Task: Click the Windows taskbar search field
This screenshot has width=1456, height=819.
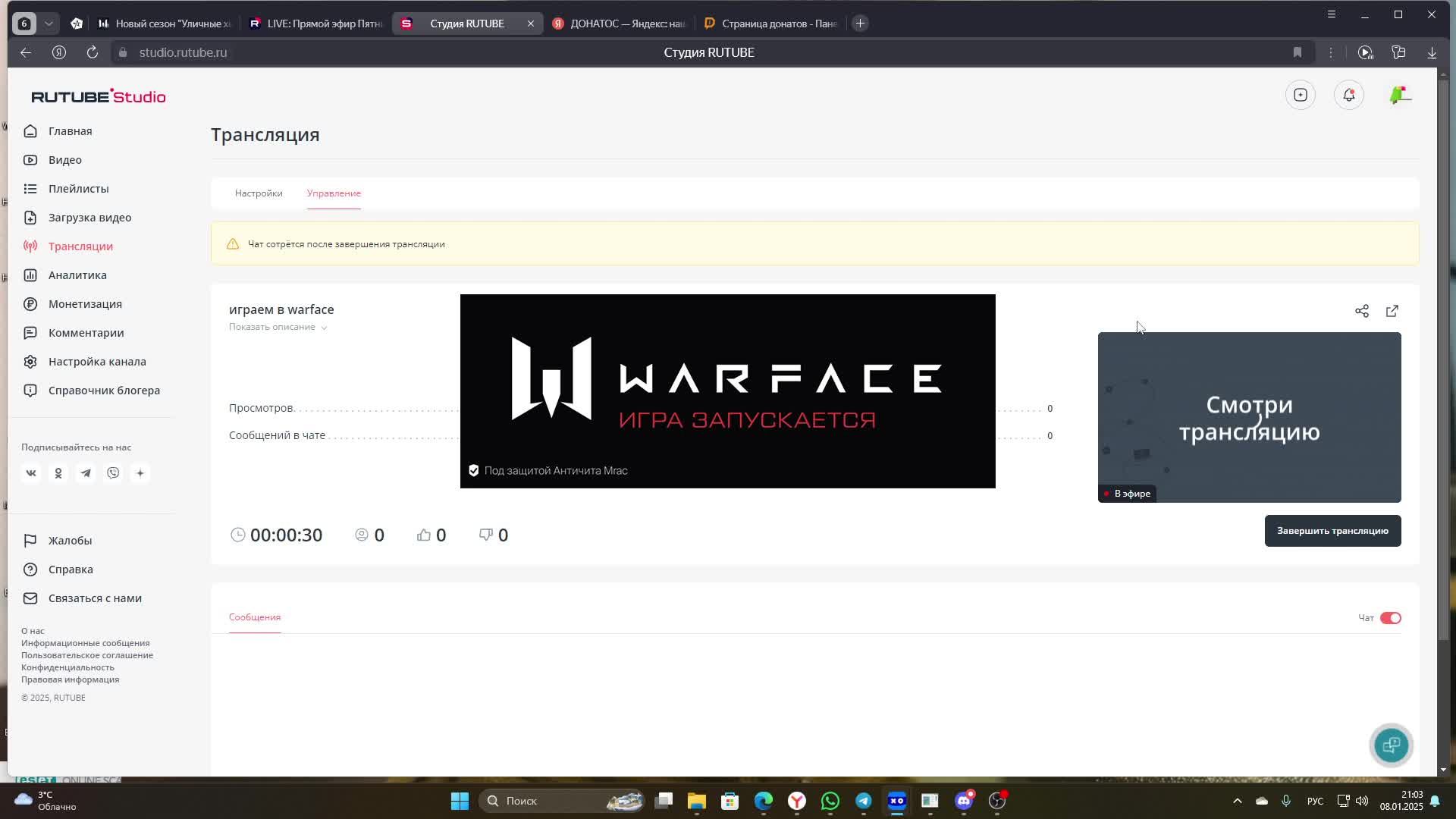Action: (x=546, y=801)
